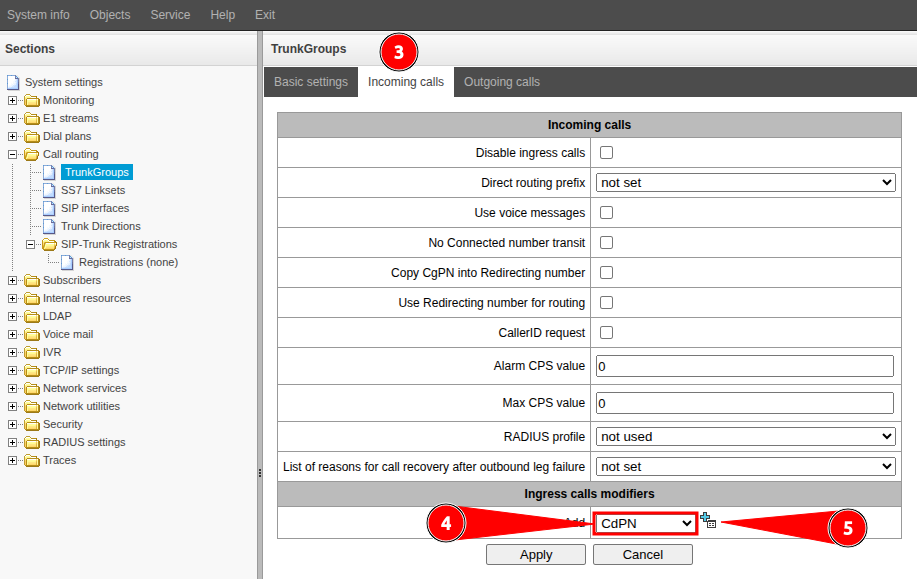Toggle Use voice messages checkbox
Screen dimensions: 917x579
click(x=606, y=212)
